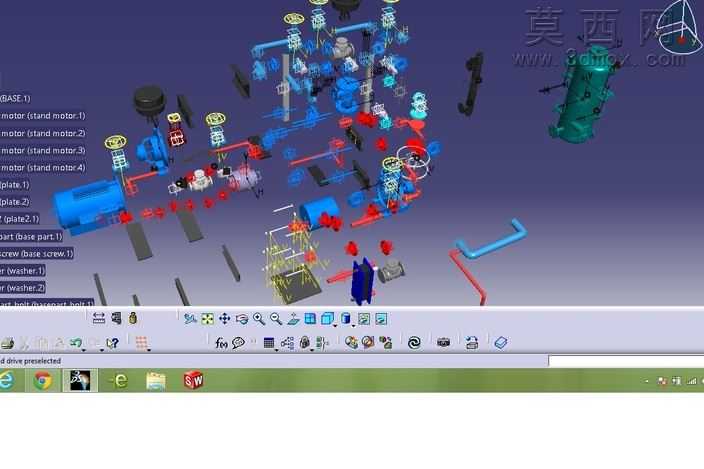This screenshot has height=469, width=704.
Task: Launch SolidWorks from the taskbar
Action: point(194,380)
